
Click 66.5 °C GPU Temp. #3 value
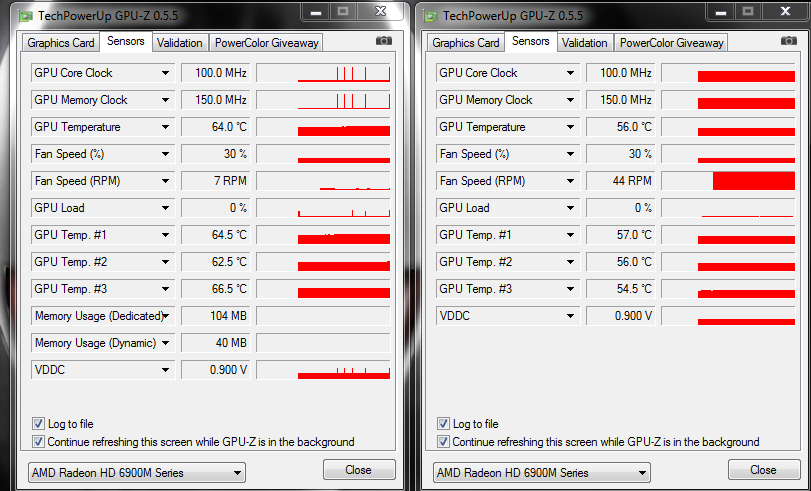tap(216, 289)
